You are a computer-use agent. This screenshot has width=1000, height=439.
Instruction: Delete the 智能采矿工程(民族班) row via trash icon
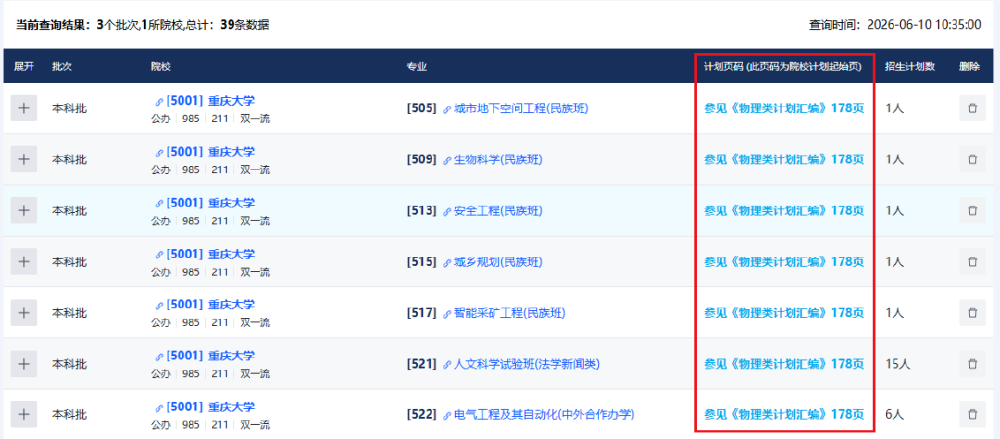pos(972,312)
